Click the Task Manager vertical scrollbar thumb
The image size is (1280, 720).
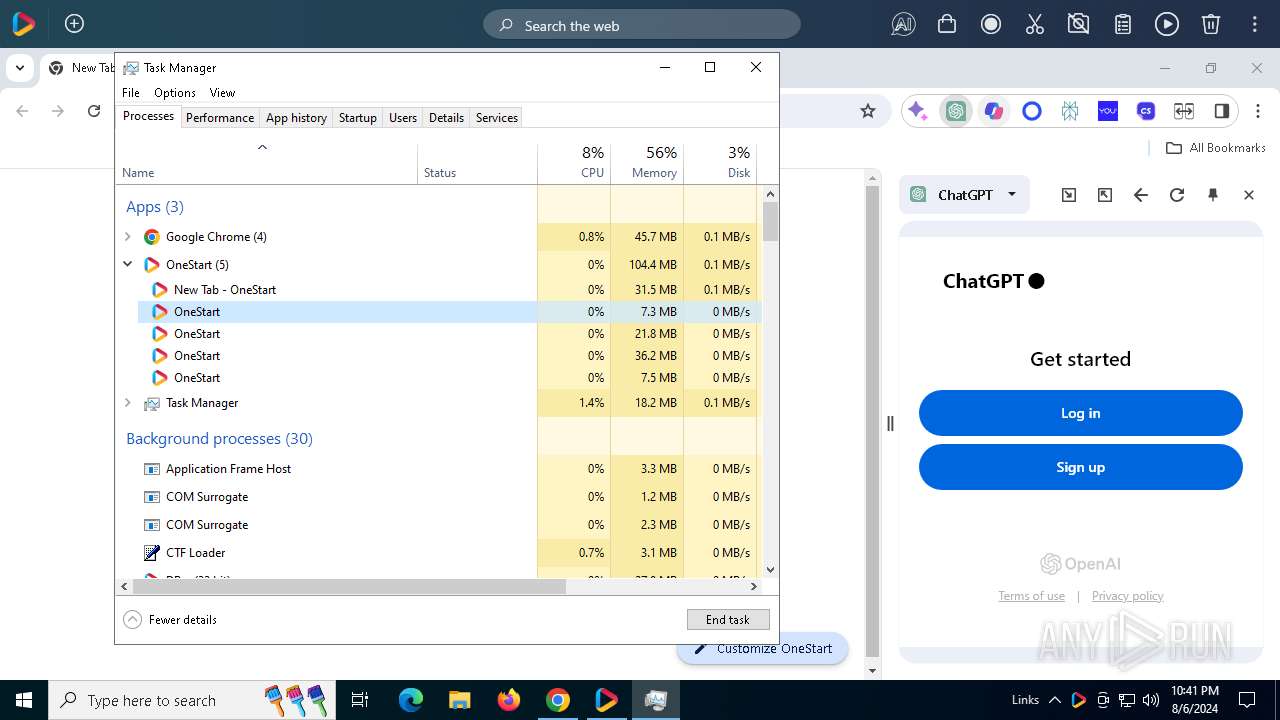pos(770,221)
